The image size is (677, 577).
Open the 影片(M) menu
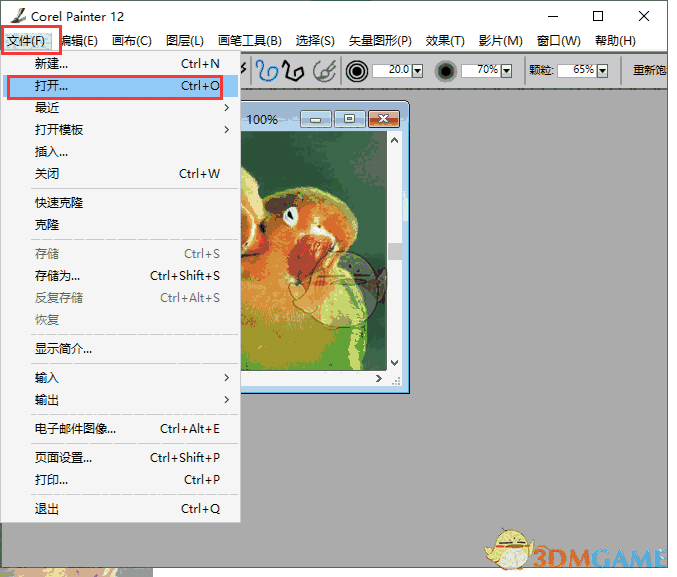coord(501,41)
